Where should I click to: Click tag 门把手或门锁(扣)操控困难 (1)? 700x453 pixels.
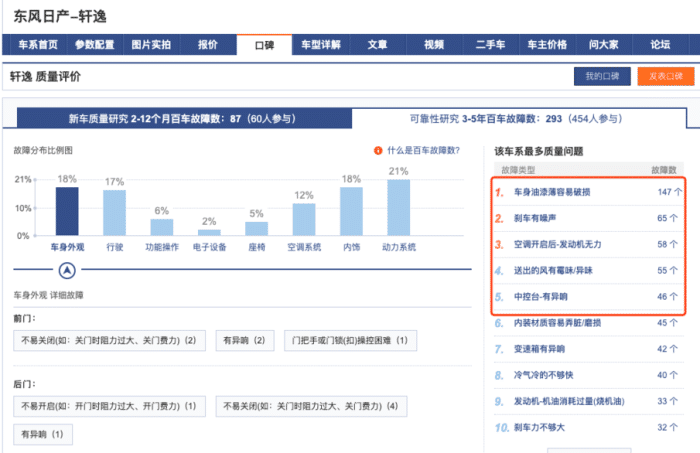(x=350, y=341)
